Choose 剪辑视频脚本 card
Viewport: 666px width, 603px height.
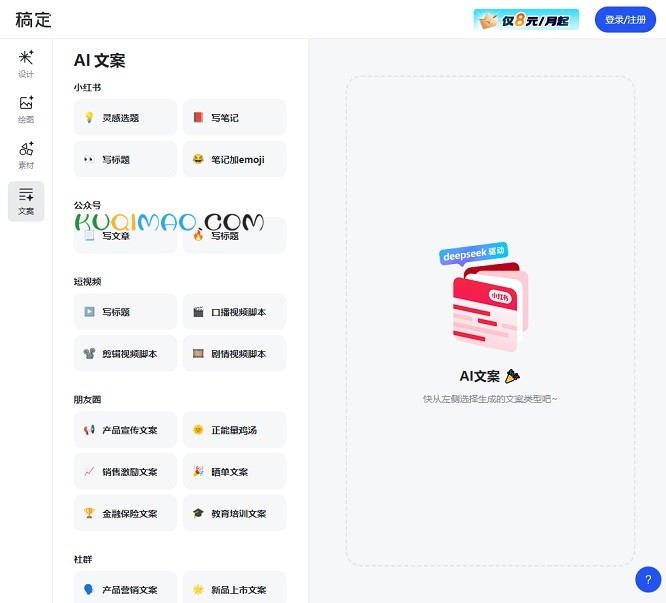(125, 353)
